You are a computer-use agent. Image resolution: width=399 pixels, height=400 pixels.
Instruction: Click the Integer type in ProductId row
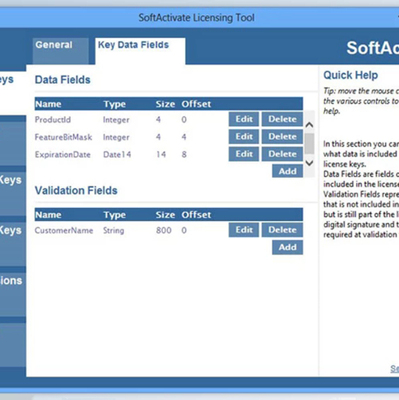(116, 120)
